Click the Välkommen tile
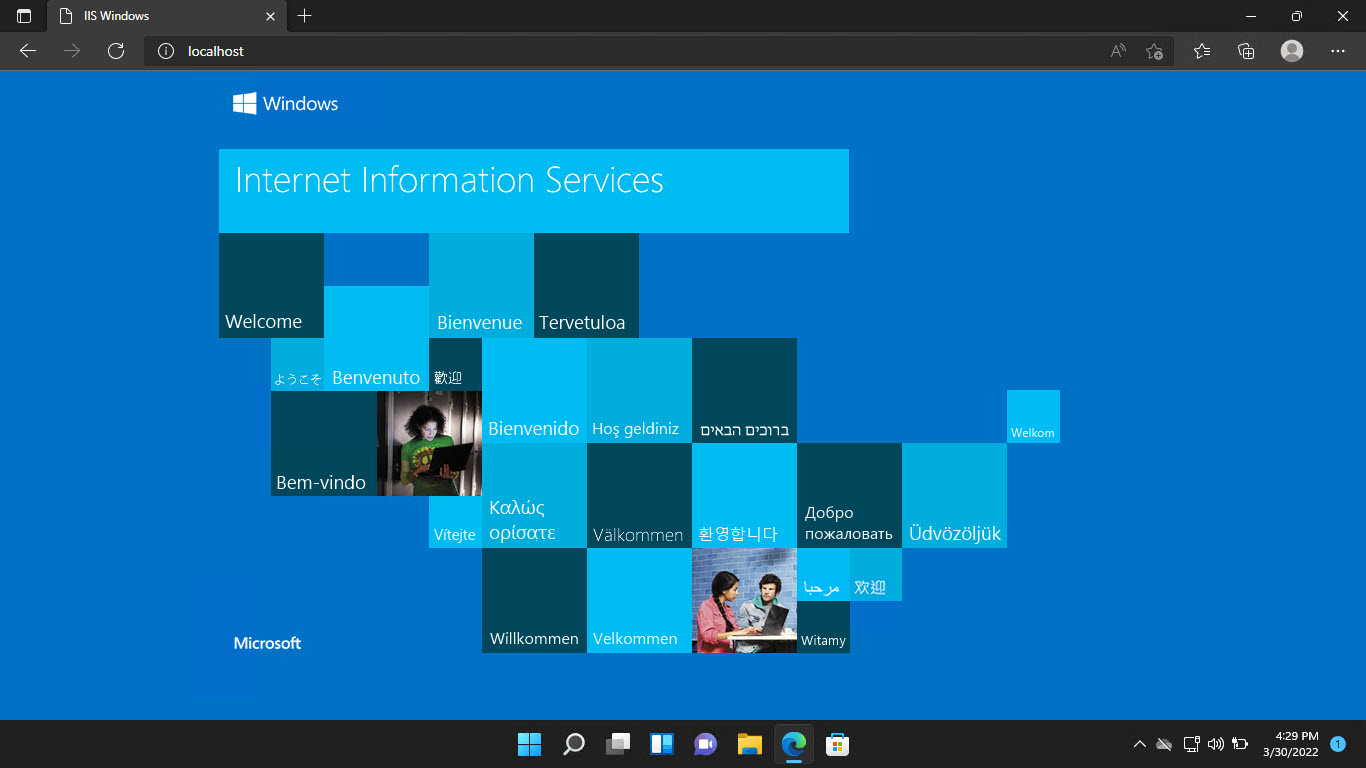 click(639, 495)
